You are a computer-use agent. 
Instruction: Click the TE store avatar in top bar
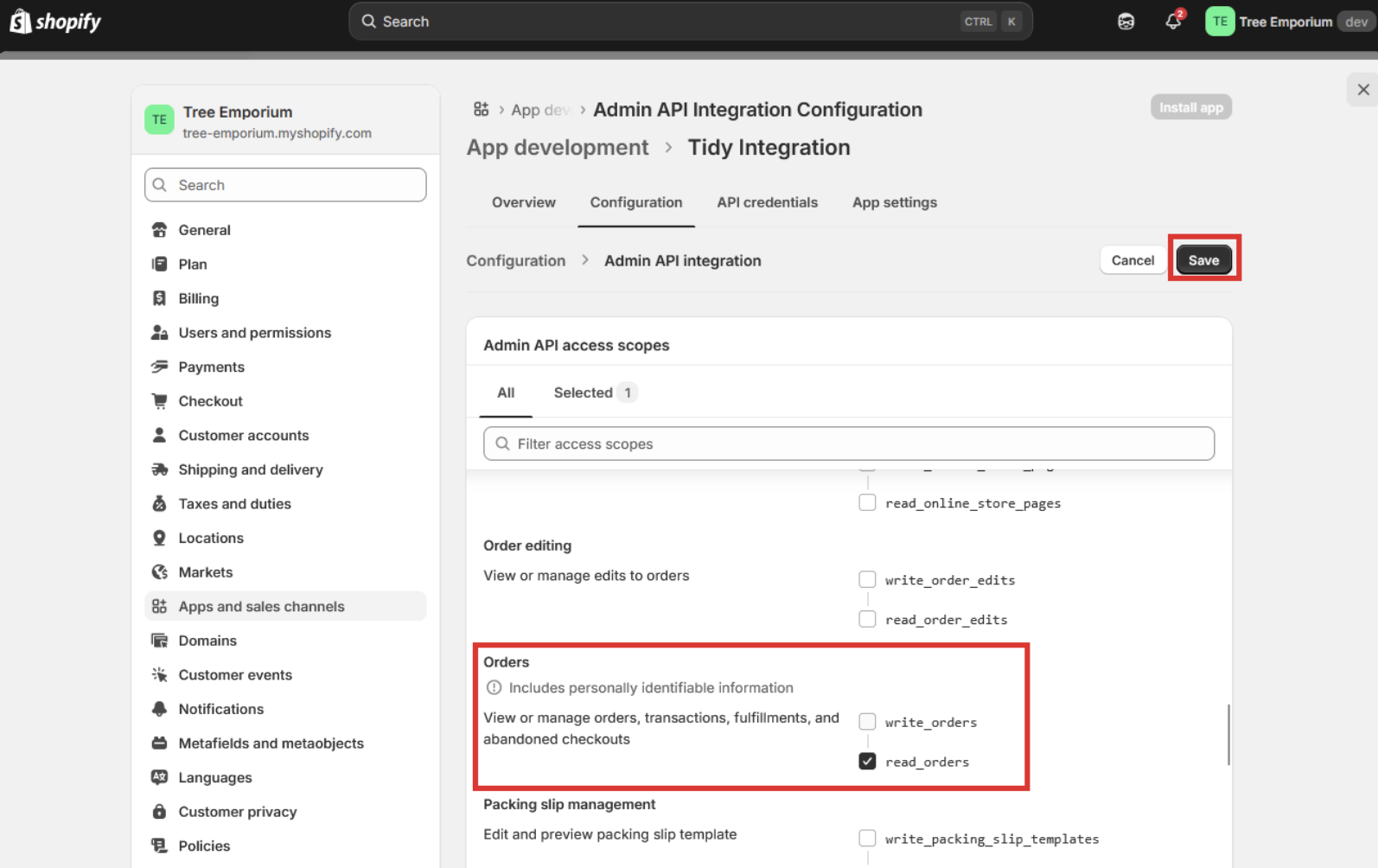(1219, 22)
